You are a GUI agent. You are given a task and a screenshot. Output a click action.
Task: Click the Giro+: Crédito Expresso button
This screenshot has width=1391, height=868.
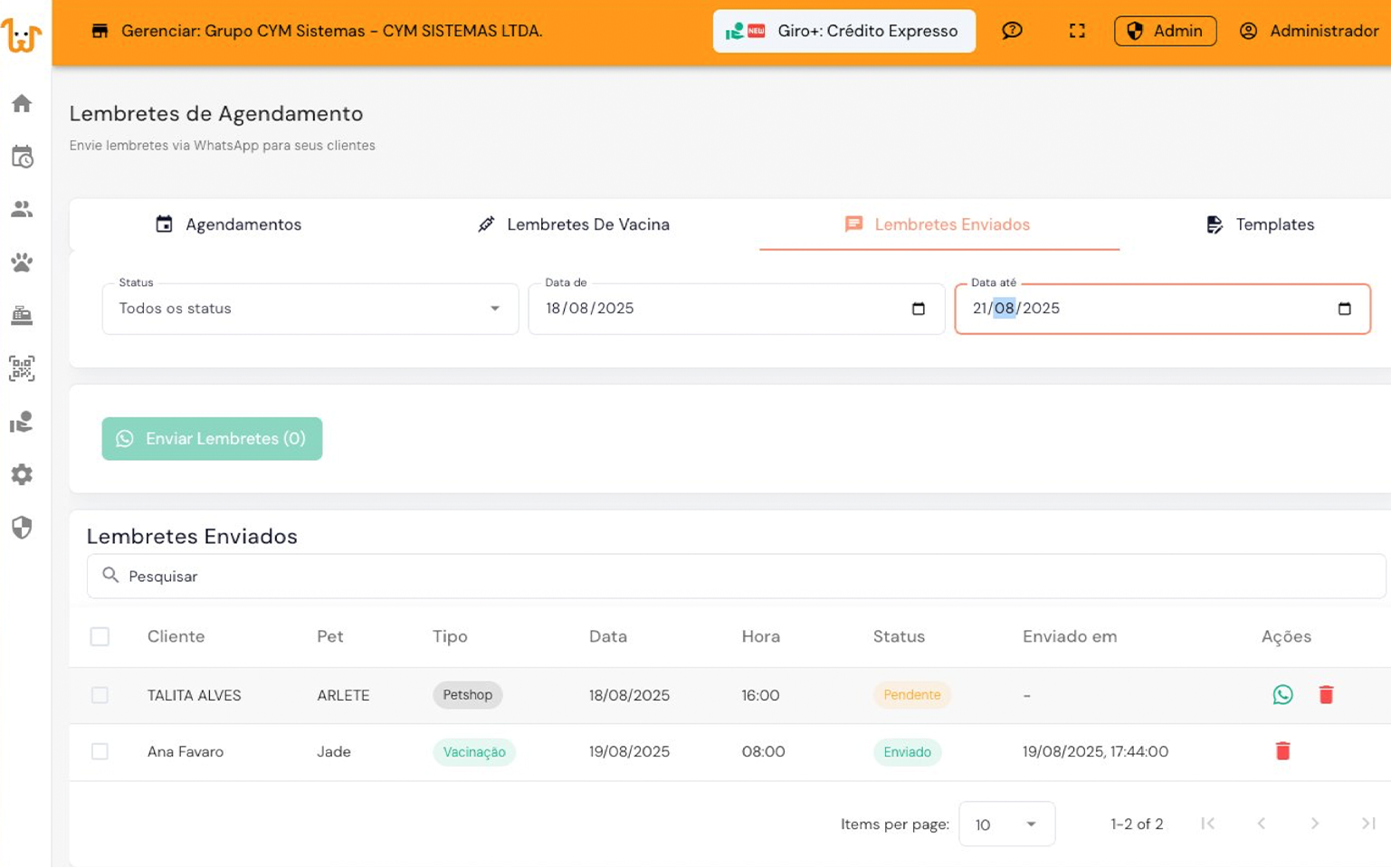click(x=843, y=31)
